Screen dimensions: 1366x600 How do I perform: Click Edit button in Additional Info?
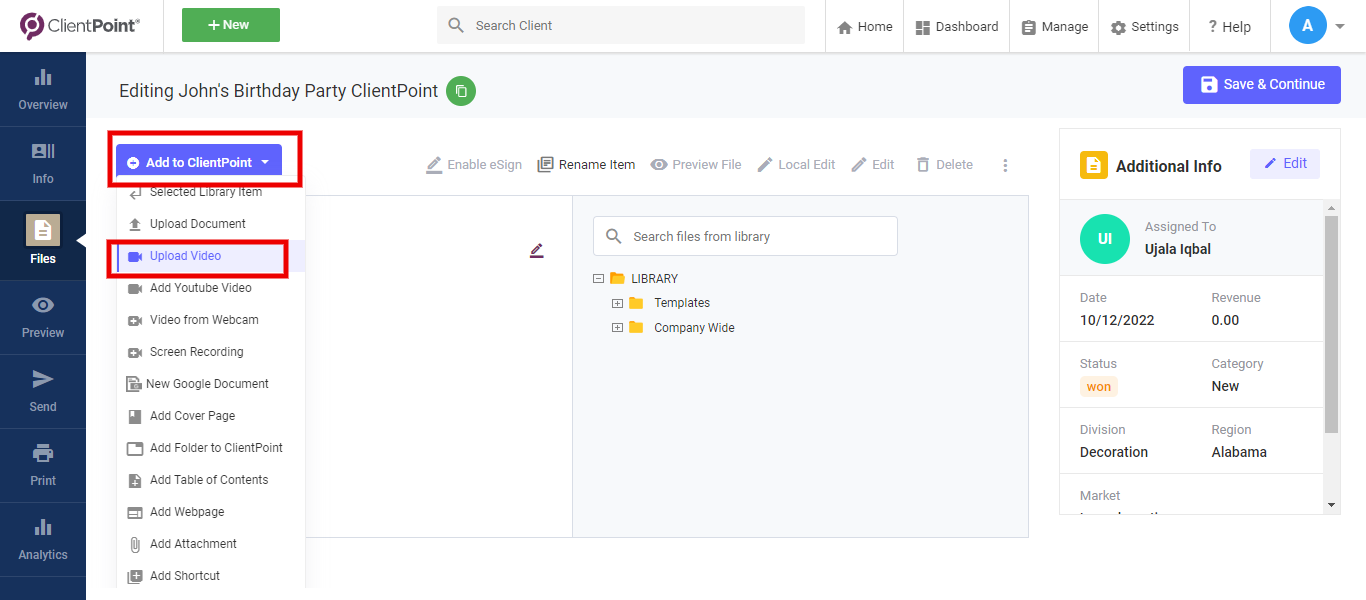[x=1285, y=164]
